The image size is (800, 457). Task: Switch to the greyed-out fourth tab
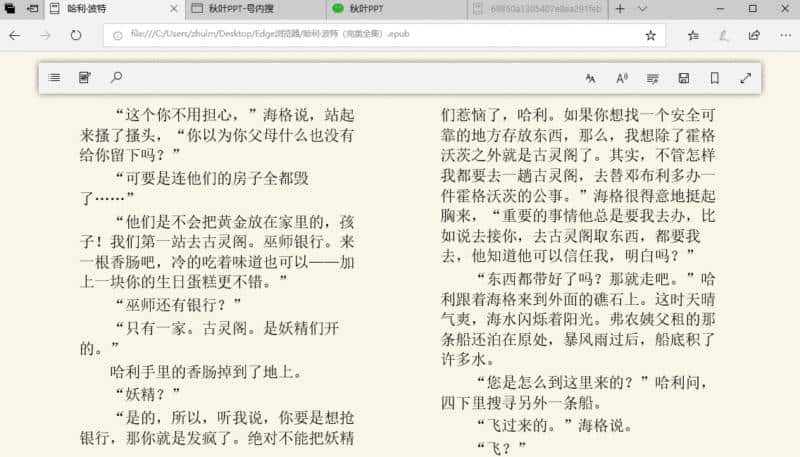click(x=537, y=9)
